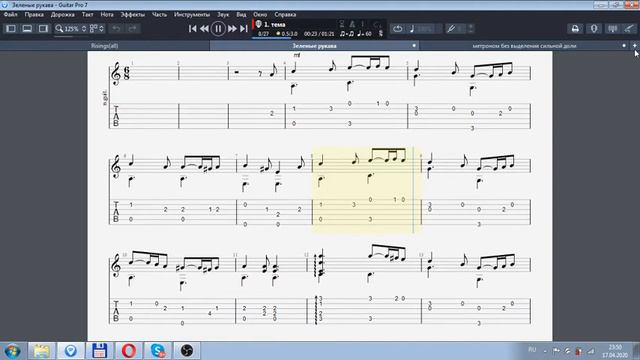Open the Нота menu
Screen dimensions: 640x360
point(107,14)
